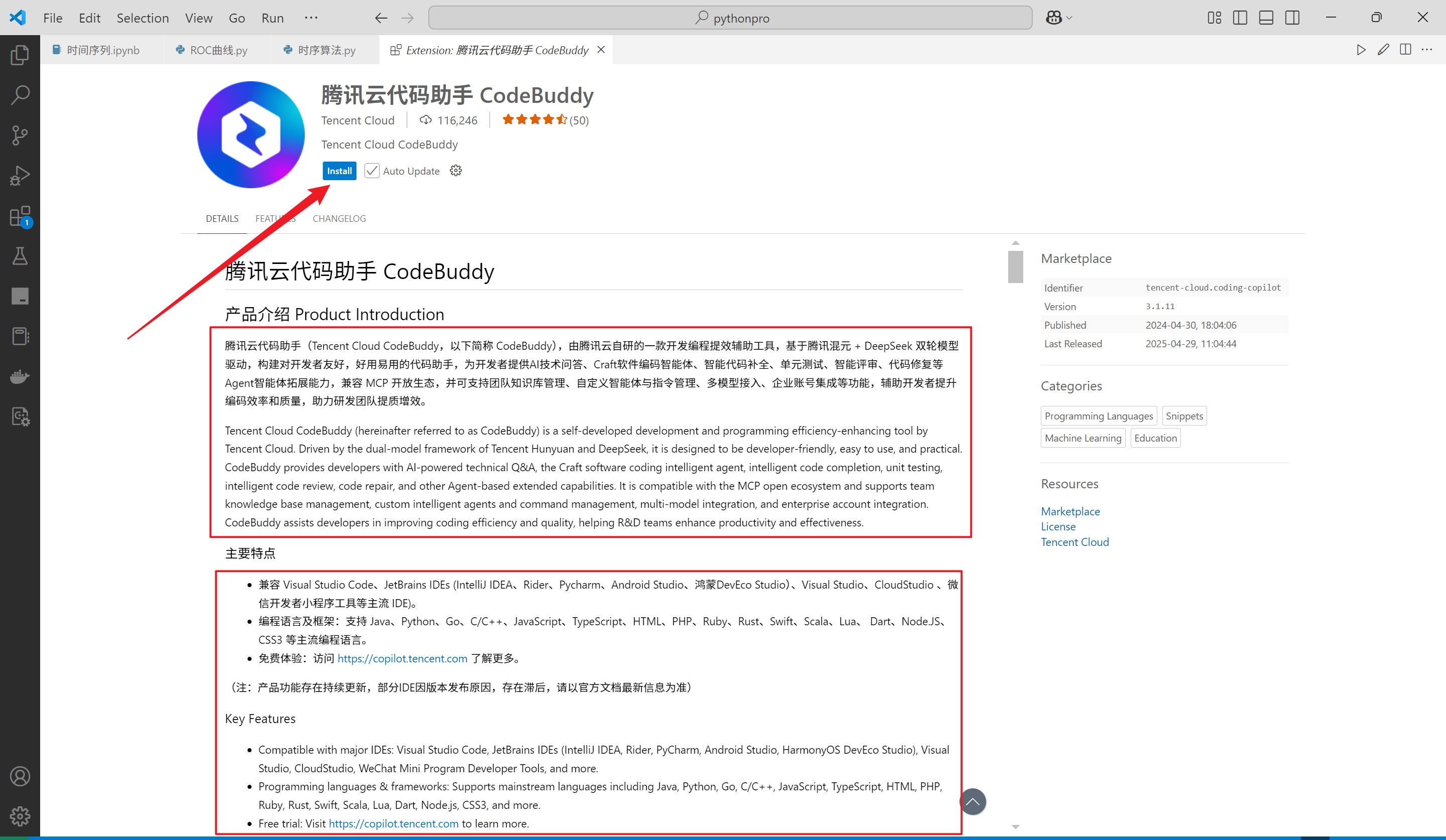Open the Run and Debug view
Image resolution: width=1446 pixels, height=840 pixels.
[x=20, y=176]
